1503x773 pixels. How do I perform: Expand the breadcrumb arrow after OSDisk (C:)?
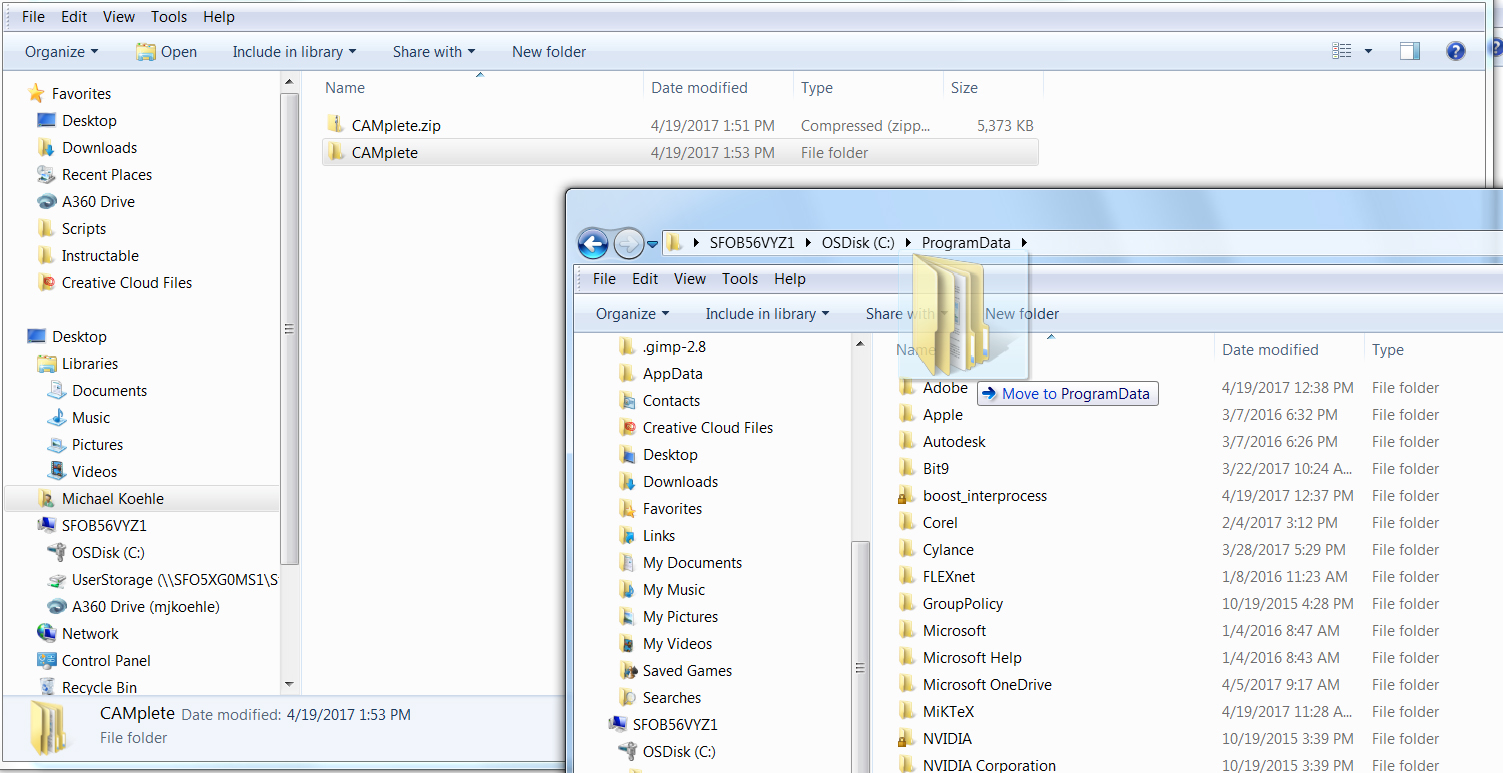tap(908, 242)
